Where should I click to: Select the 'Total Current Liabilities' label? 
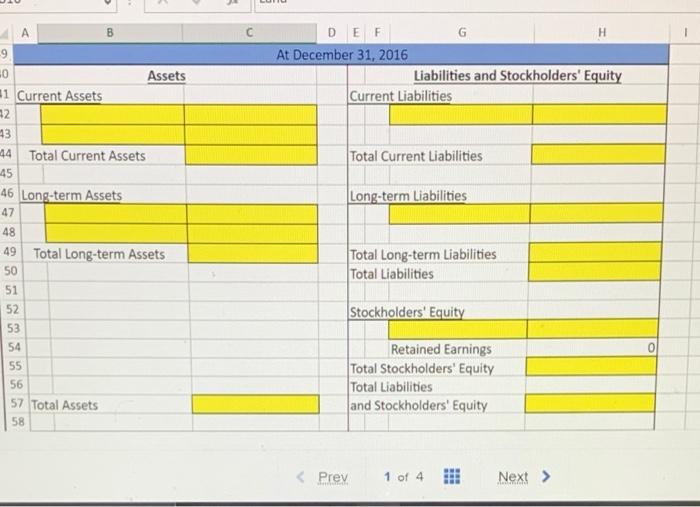[x=416, y=156]
